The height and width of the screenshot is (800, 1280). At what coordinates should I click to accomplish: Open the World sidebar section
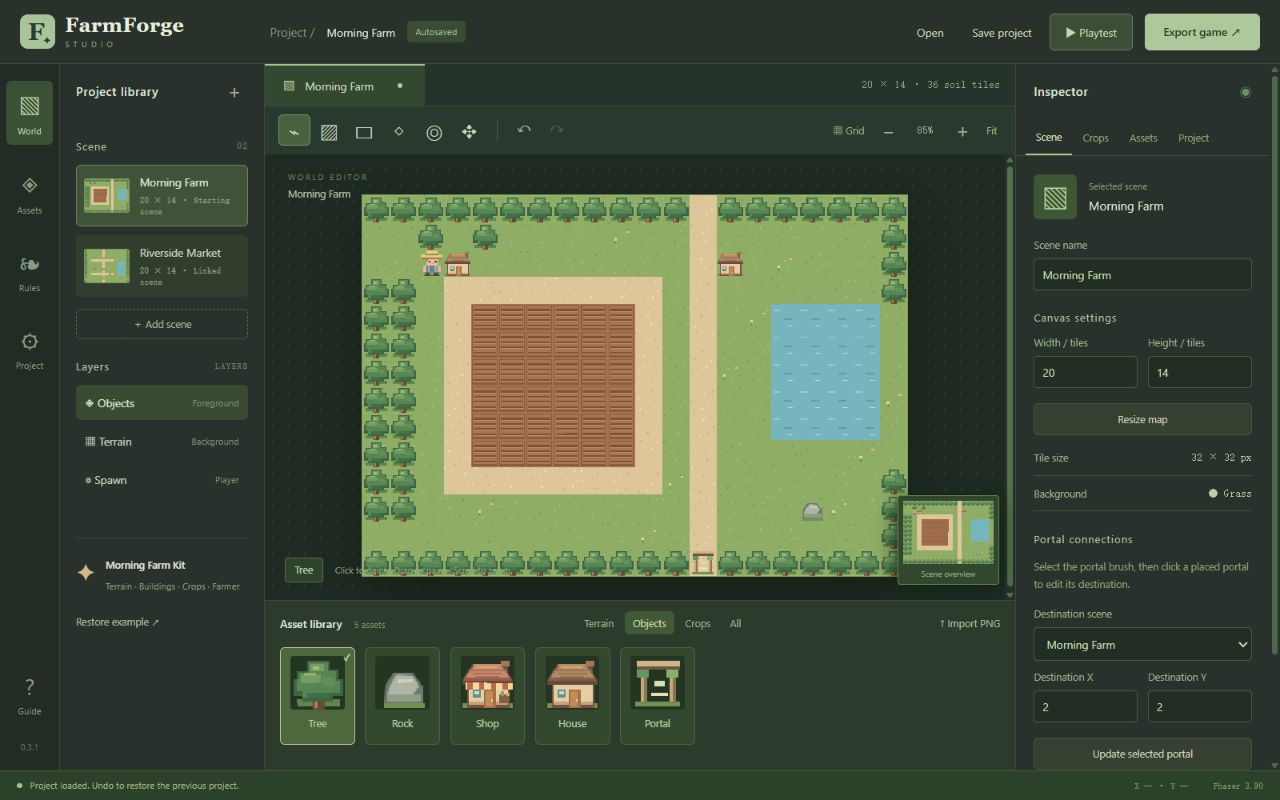point(30,113)
